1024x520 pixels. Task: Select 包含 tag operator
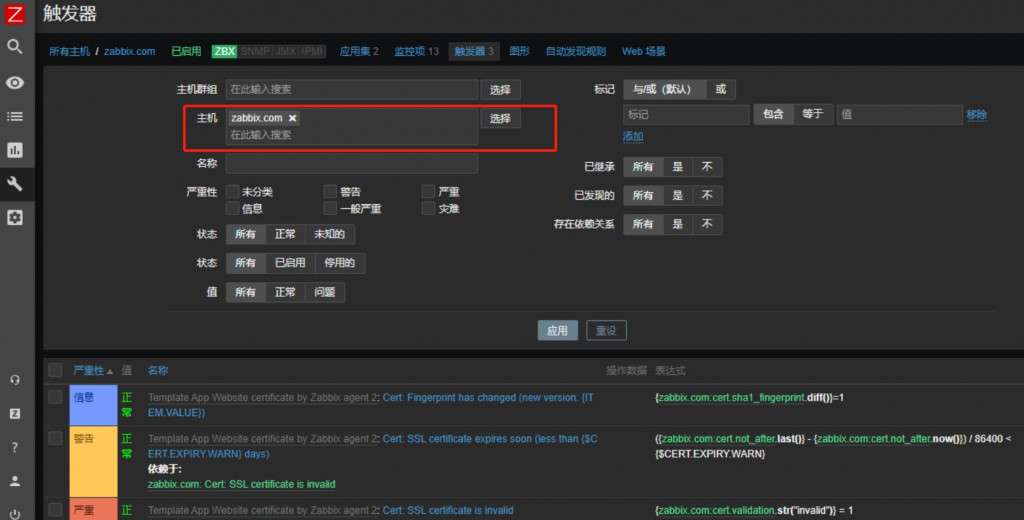pyautogui.click(x=773, y=114)
